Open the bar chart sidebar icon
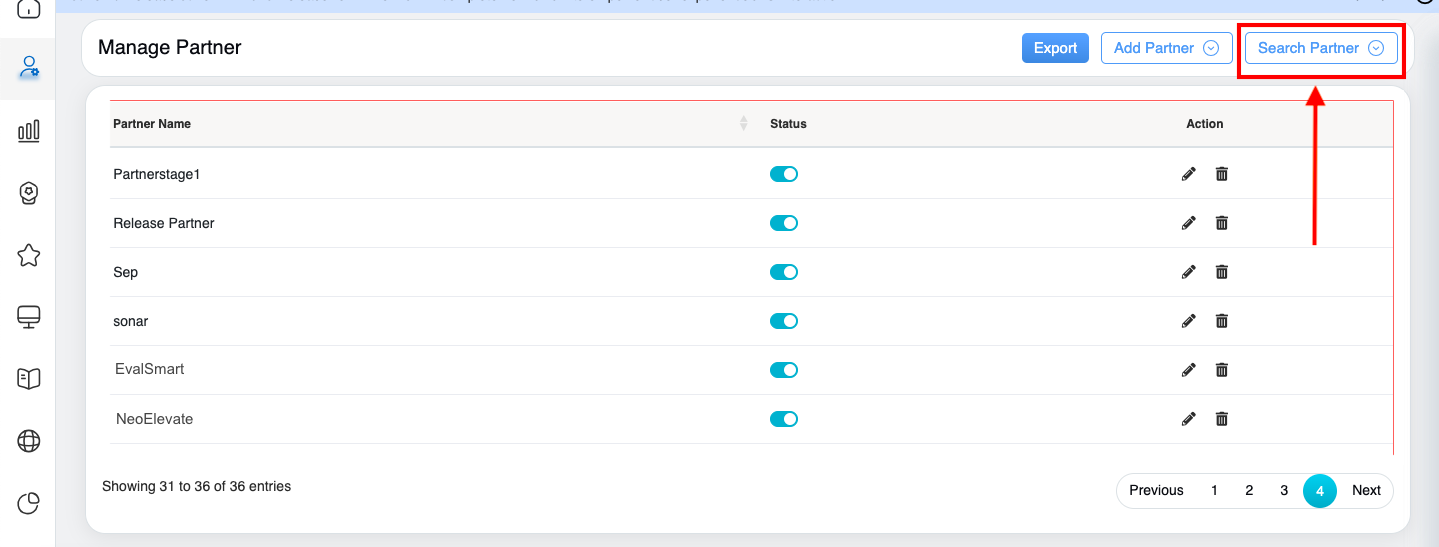Image resolution: width=1439 pixels, height=547 pixels. coord(29,131)
